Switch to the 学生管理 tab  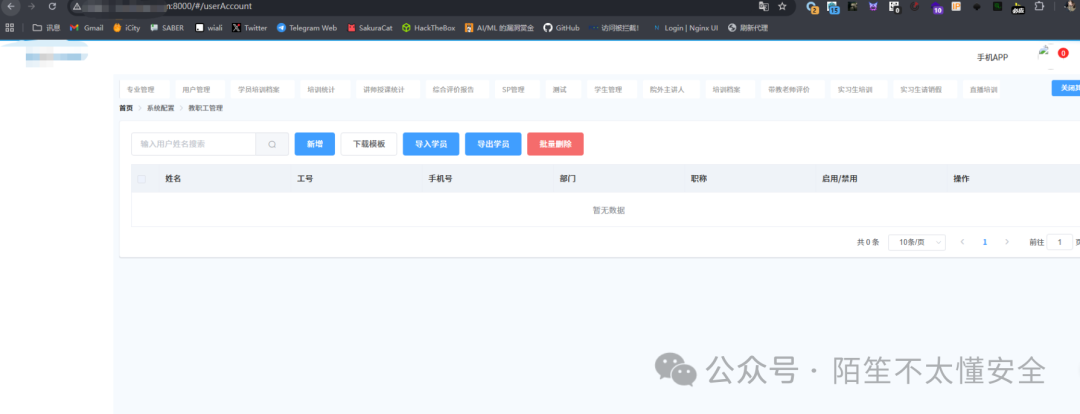[612, 90]
